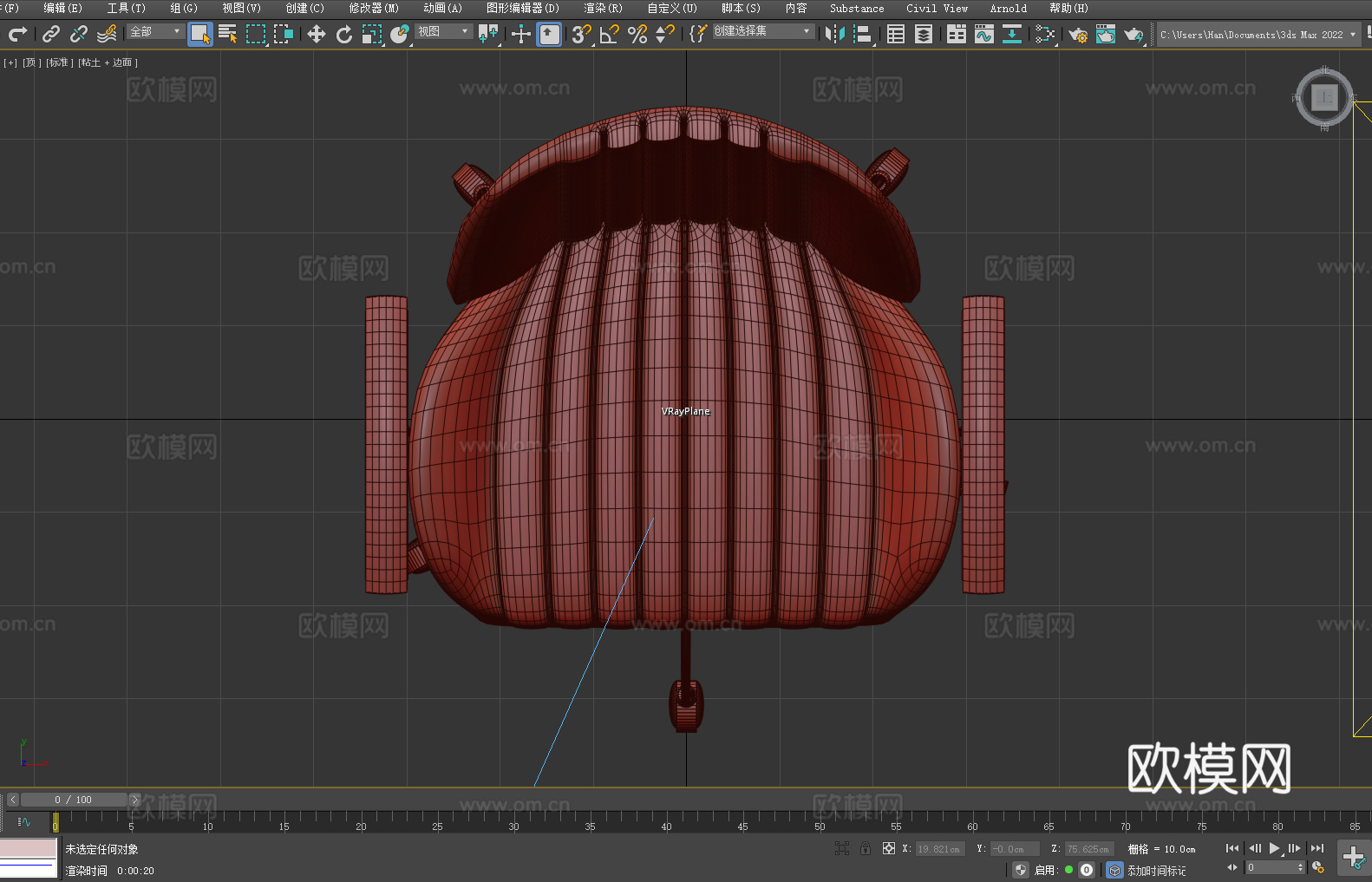Screen dimensions: 1372x882
Task: Open Select by Name list icon
Action: tap(228, 34)
